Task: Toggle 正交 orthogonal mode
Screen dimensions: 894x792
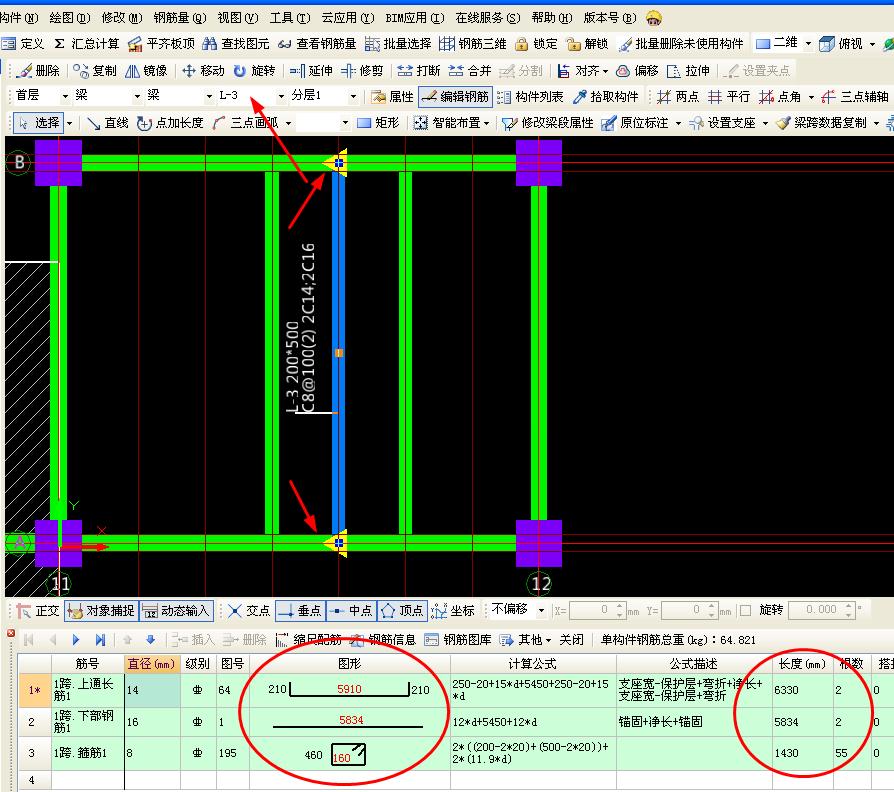Action: [38, 611]
